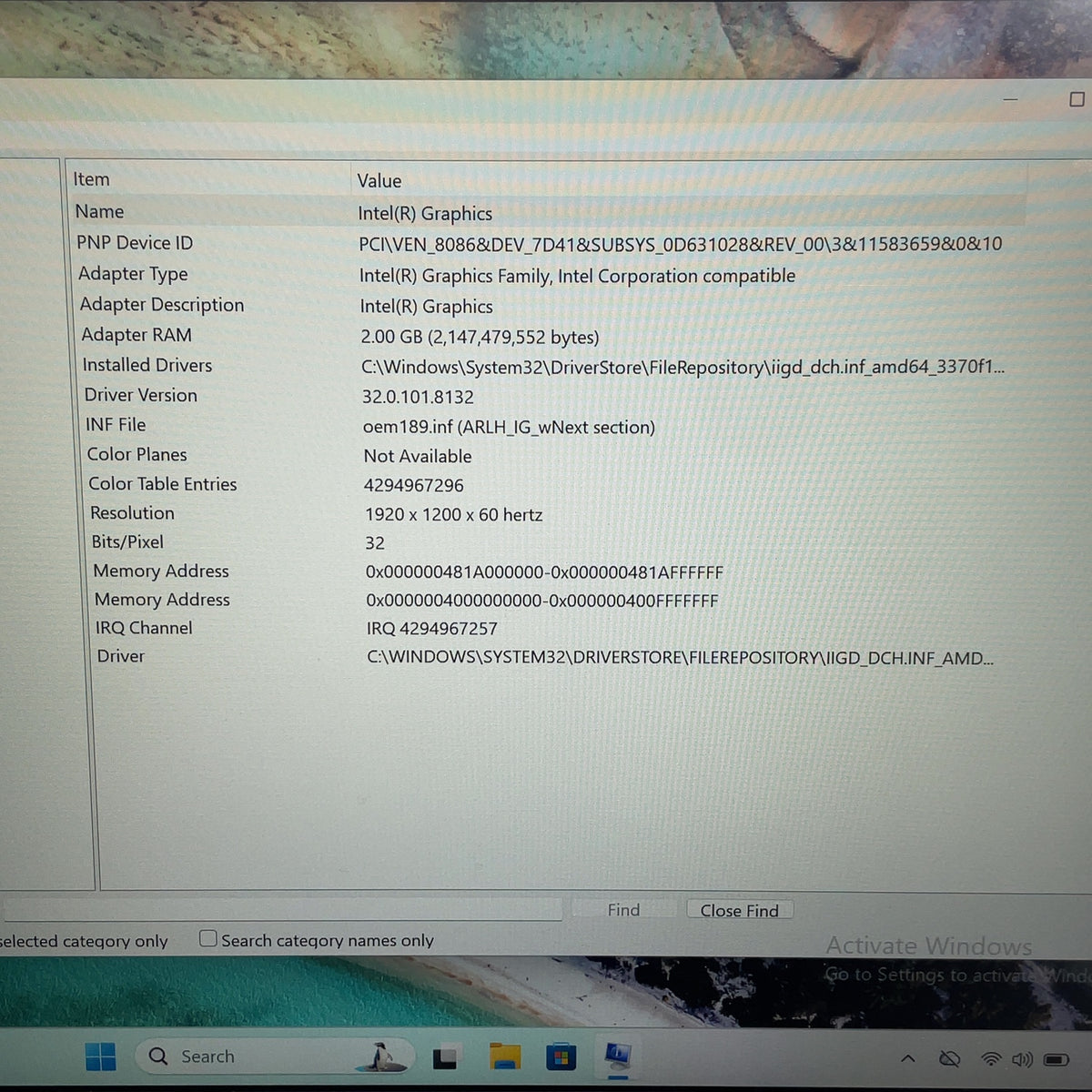Viewport: 1092px width, 1092px height.
Task: Minimize the System Information window
Action: pyautogui.click(x=1010, y=99)
